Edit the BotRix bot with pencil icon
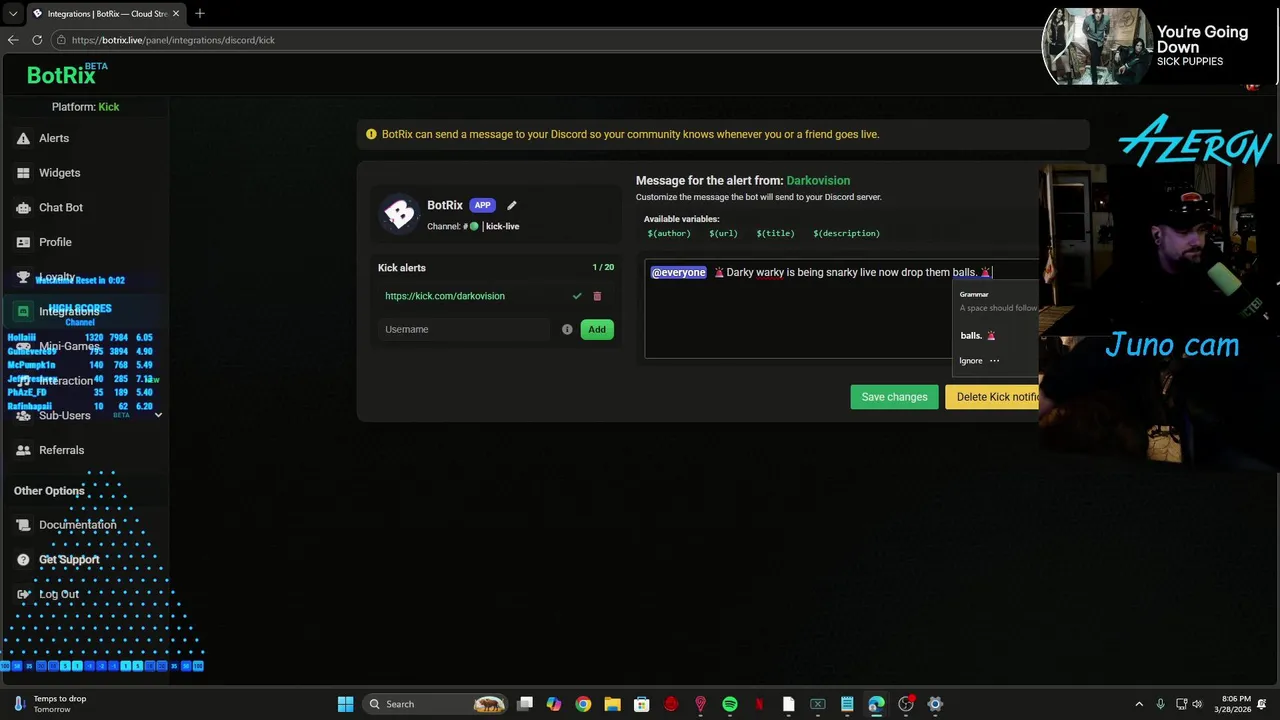Viewport: 1280px width, 720px height. 511,205
